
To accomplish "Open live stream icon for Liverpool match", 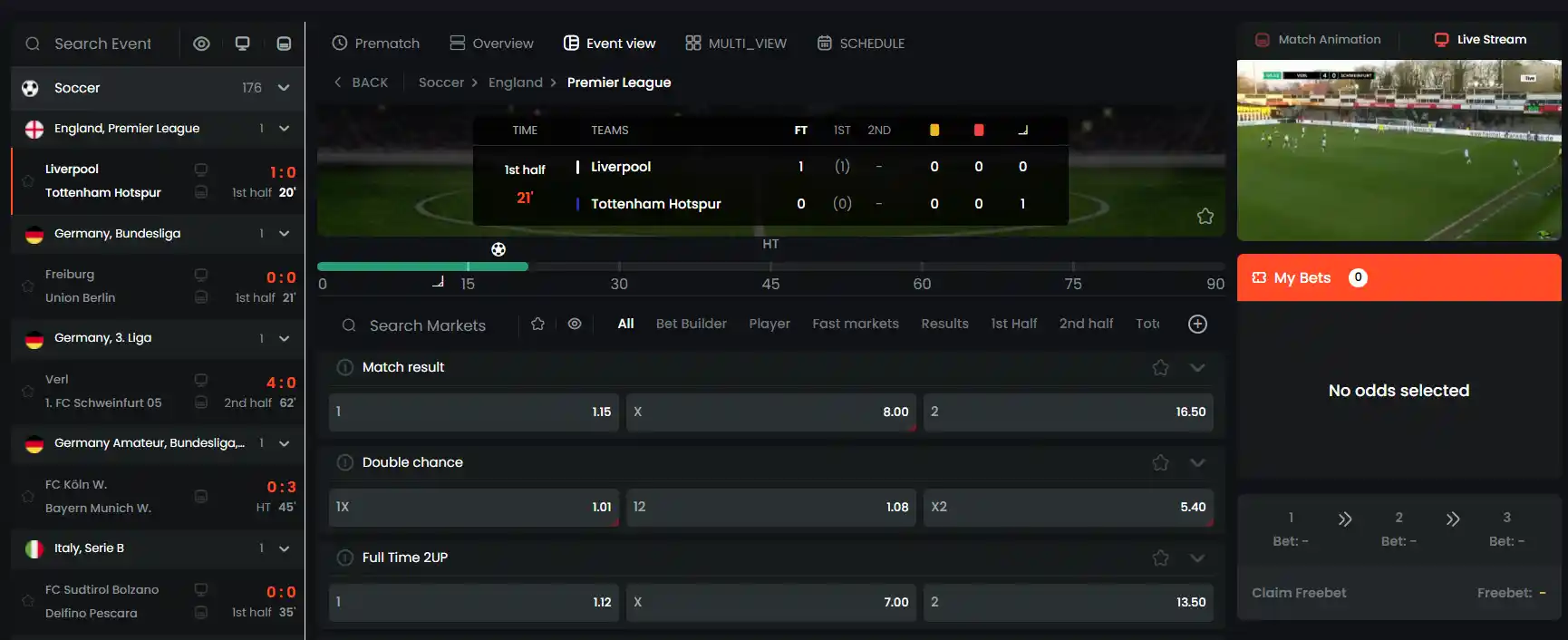I will coord(201,169).
